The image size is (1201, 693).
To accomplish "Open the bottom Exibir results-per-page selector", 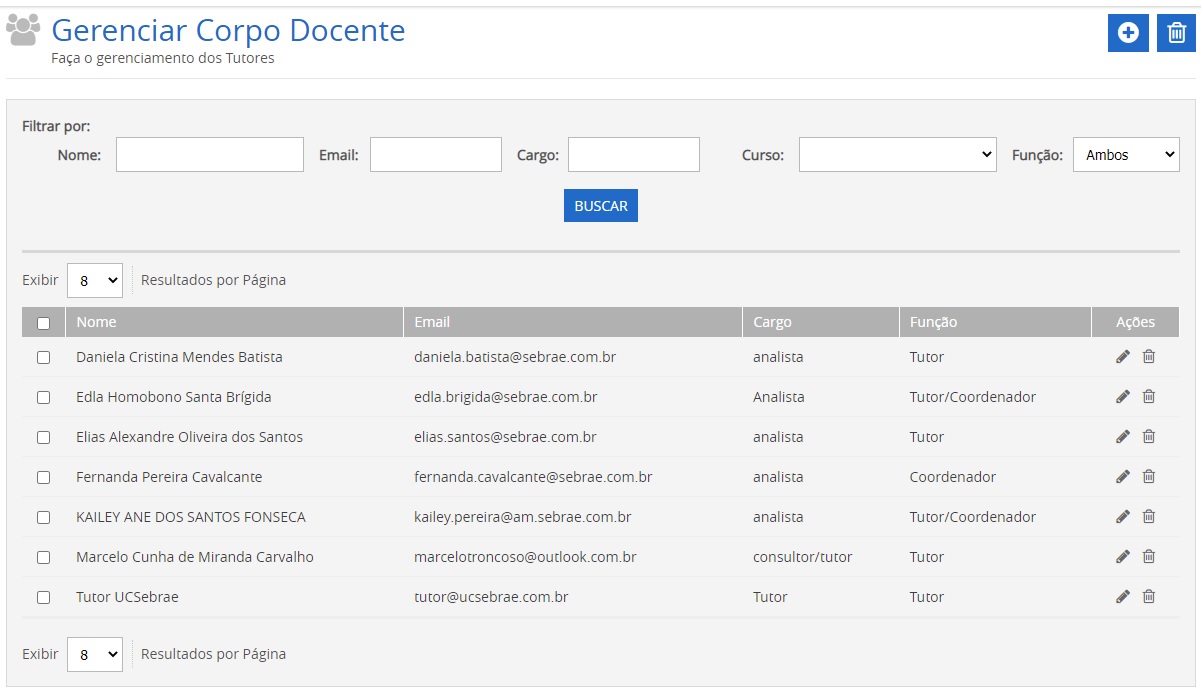I will click(94, 655).
